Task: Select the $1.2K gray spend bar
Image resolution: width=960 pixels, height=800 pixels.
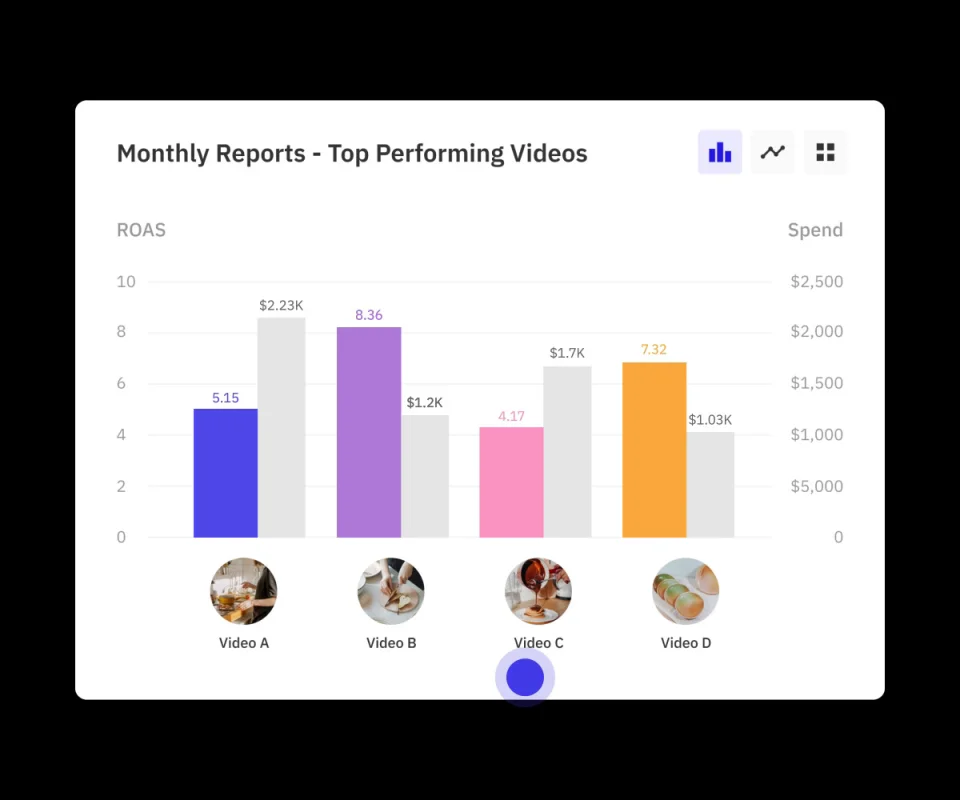Action: click(425, 476)
